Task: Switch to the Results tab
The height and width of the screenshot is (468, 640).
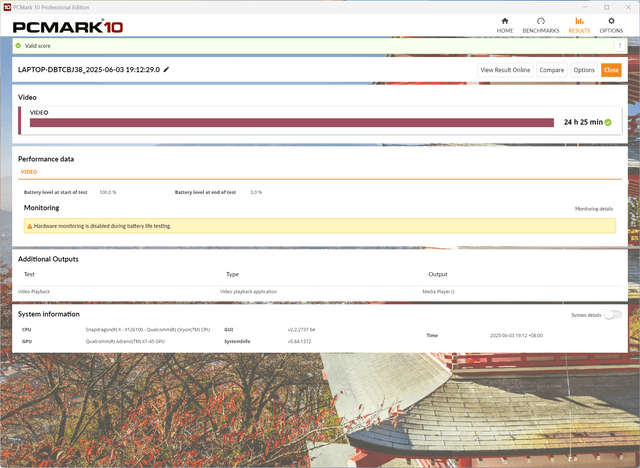Action: (579, 25)
